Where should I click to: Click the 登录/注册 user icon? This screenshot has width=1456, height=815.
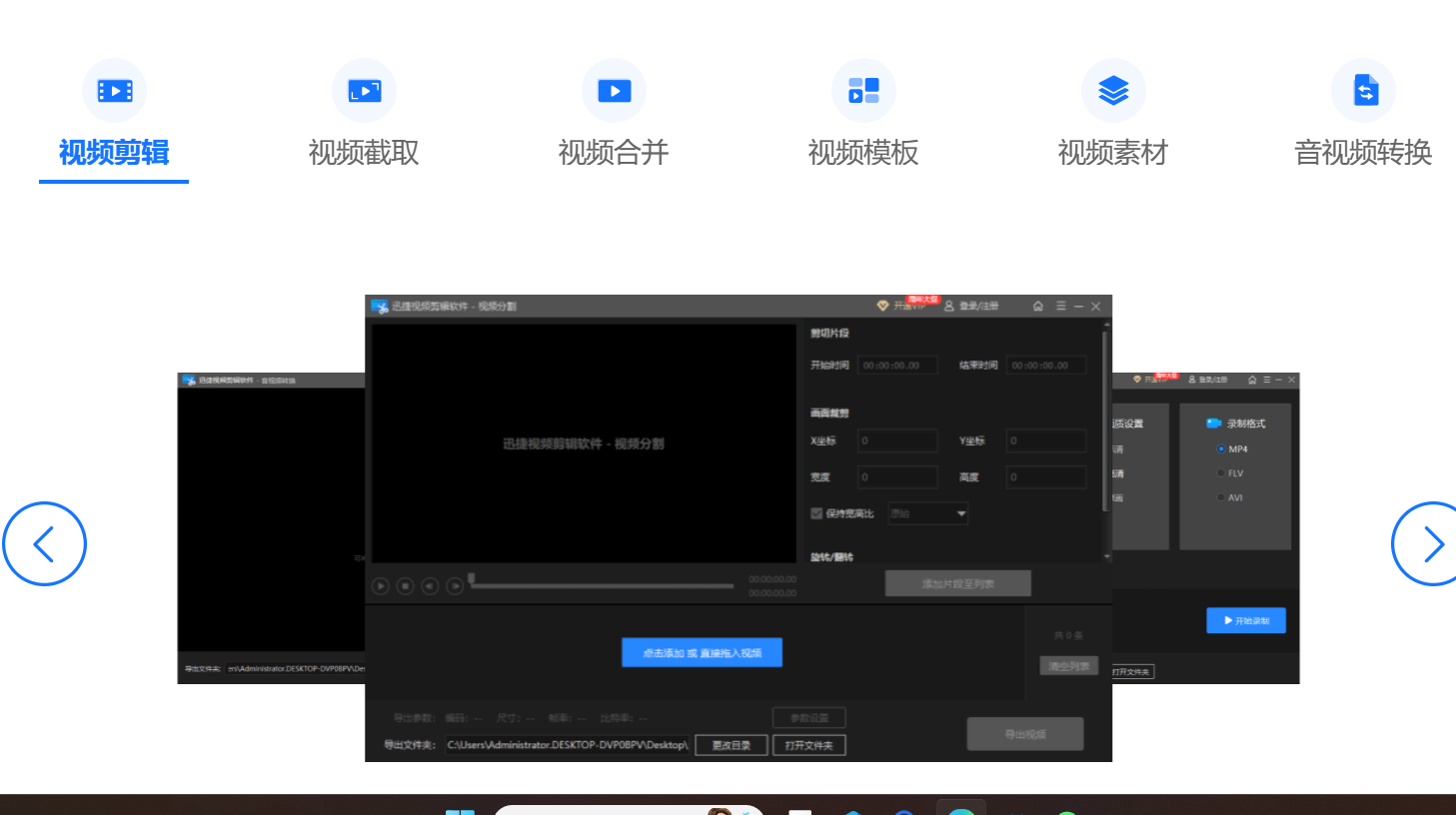(x=948, y=306)
